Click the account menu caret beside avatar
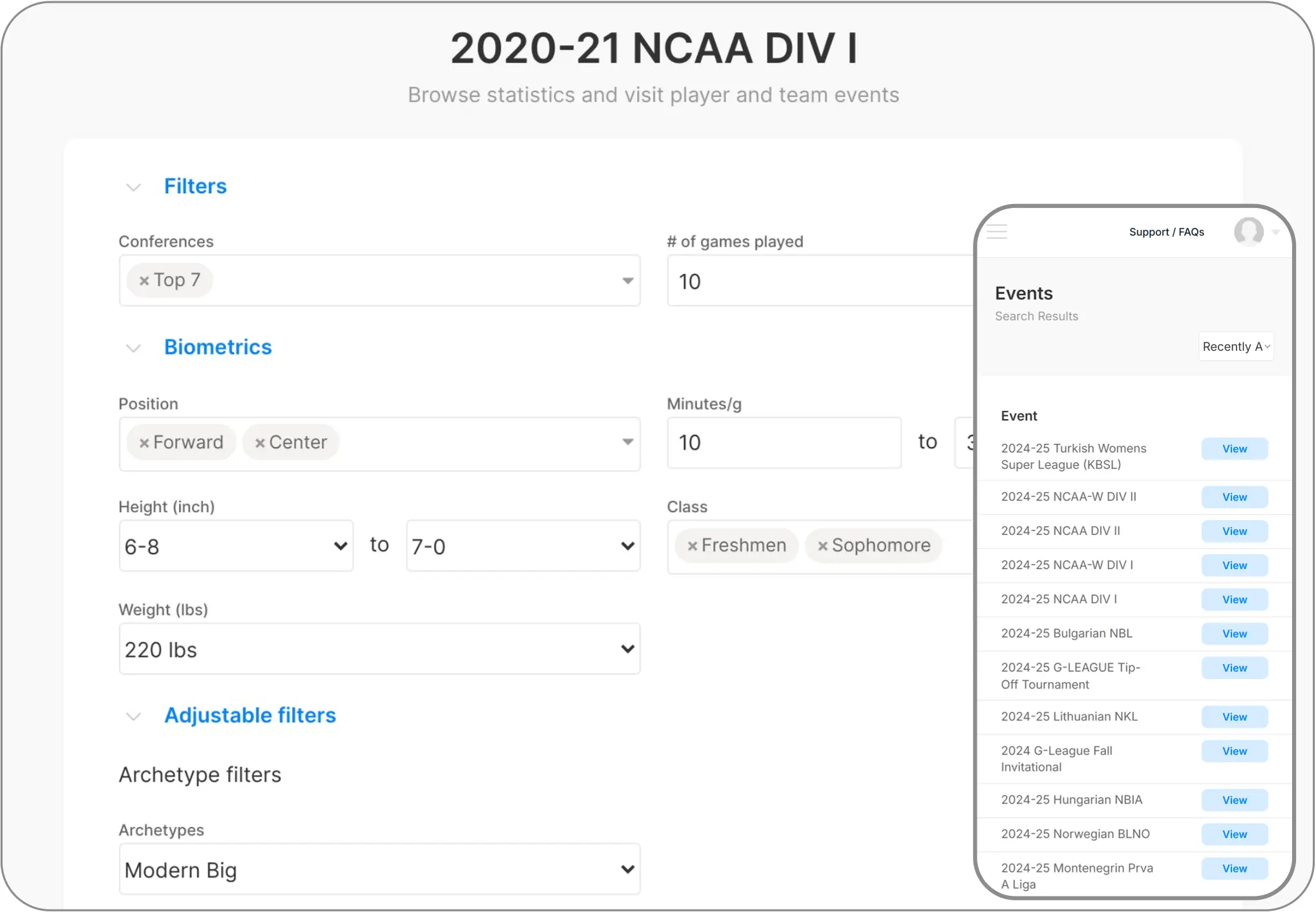 [1276, 233]
